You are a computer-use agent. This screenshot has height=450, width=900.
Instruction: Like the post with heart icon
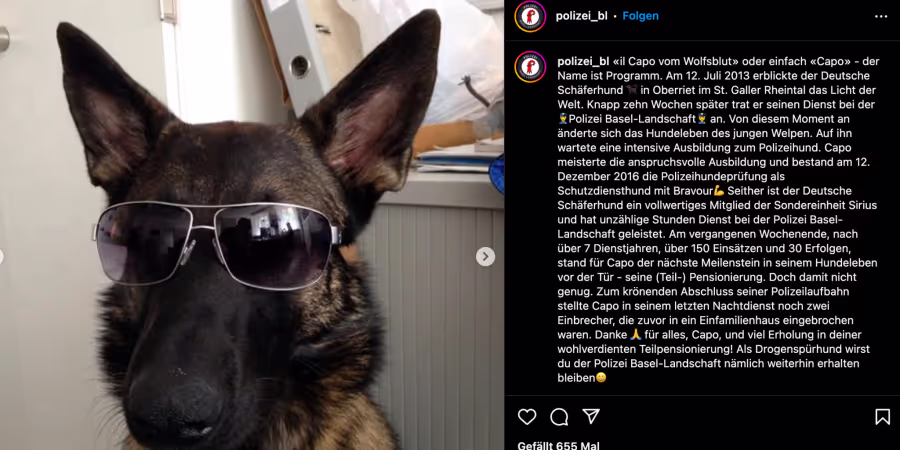click(526, 417)
